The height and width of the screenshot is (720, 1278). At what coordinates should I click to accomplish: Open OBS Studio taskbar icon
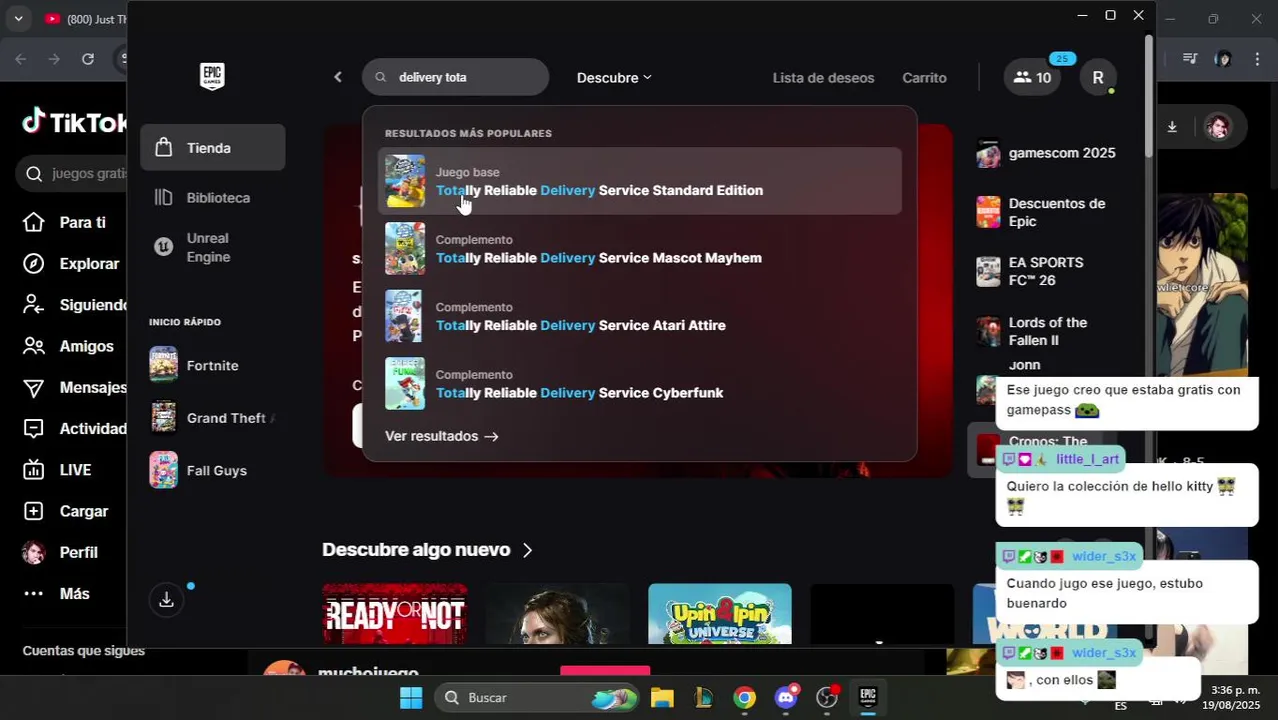click(827, 697)
